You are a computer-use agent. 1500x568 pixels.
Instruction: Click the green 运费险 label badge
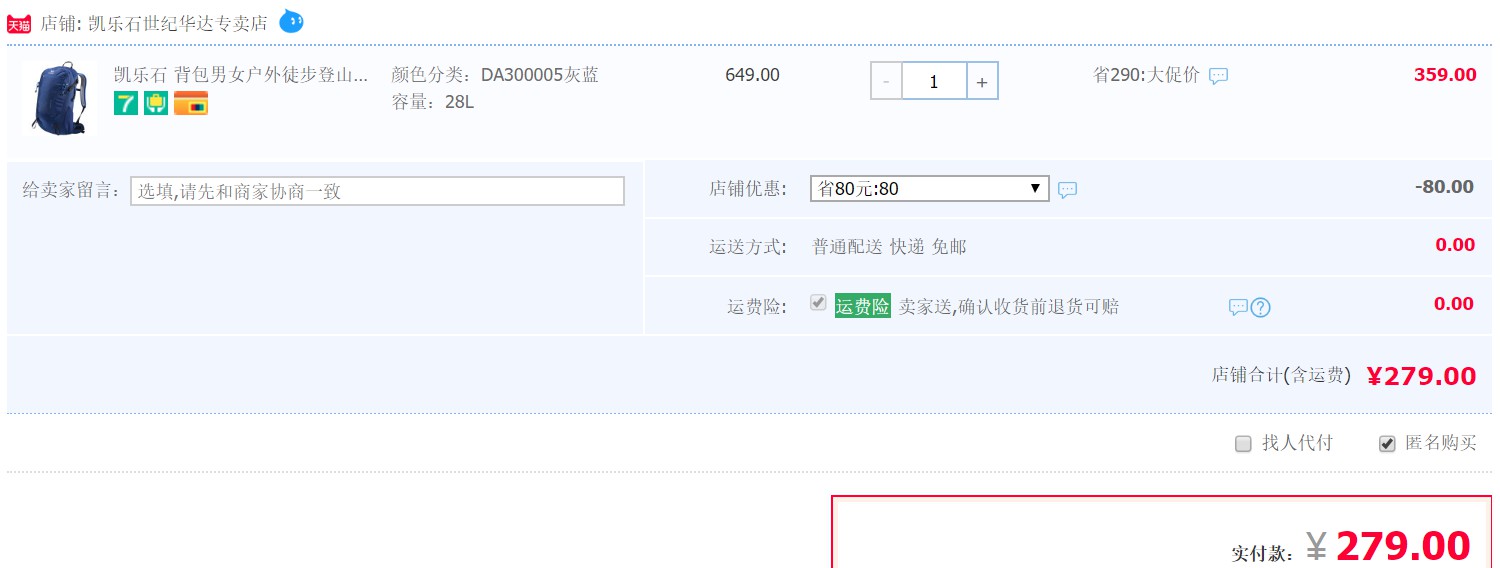pos(862,306)
